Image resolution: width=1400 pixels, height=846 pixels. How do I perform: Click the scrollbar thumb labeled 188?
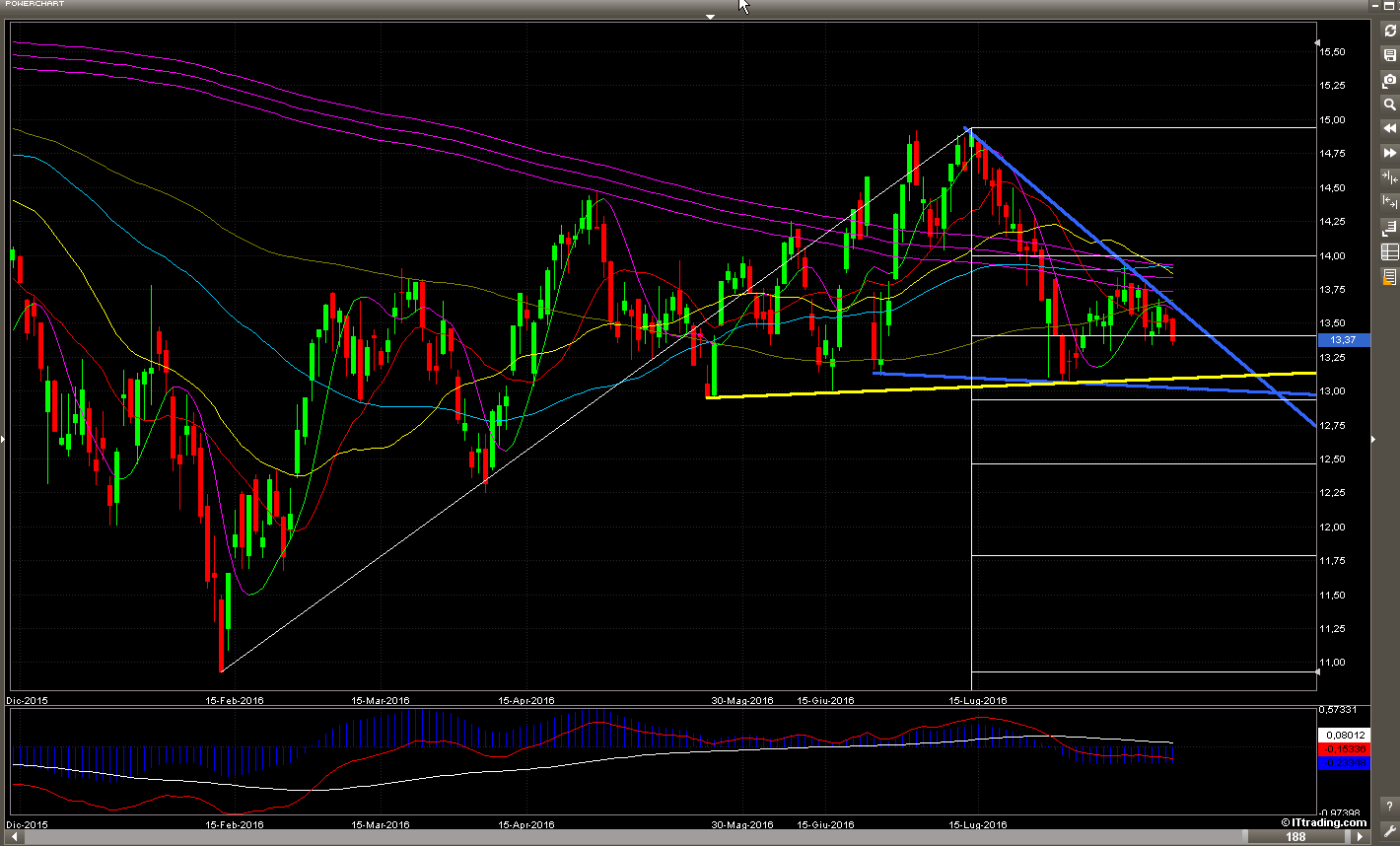click(x=1295, y=836)
